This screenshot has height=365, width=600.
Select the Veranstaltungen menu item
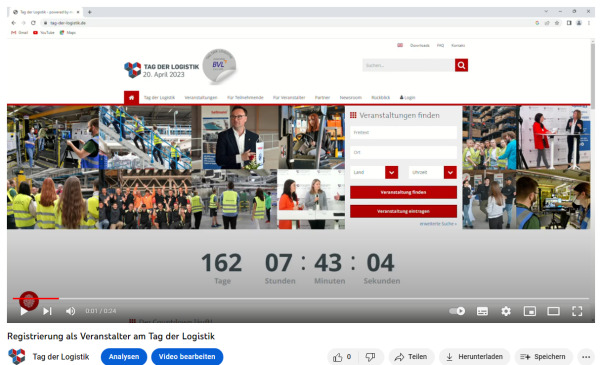click(201, 98)
